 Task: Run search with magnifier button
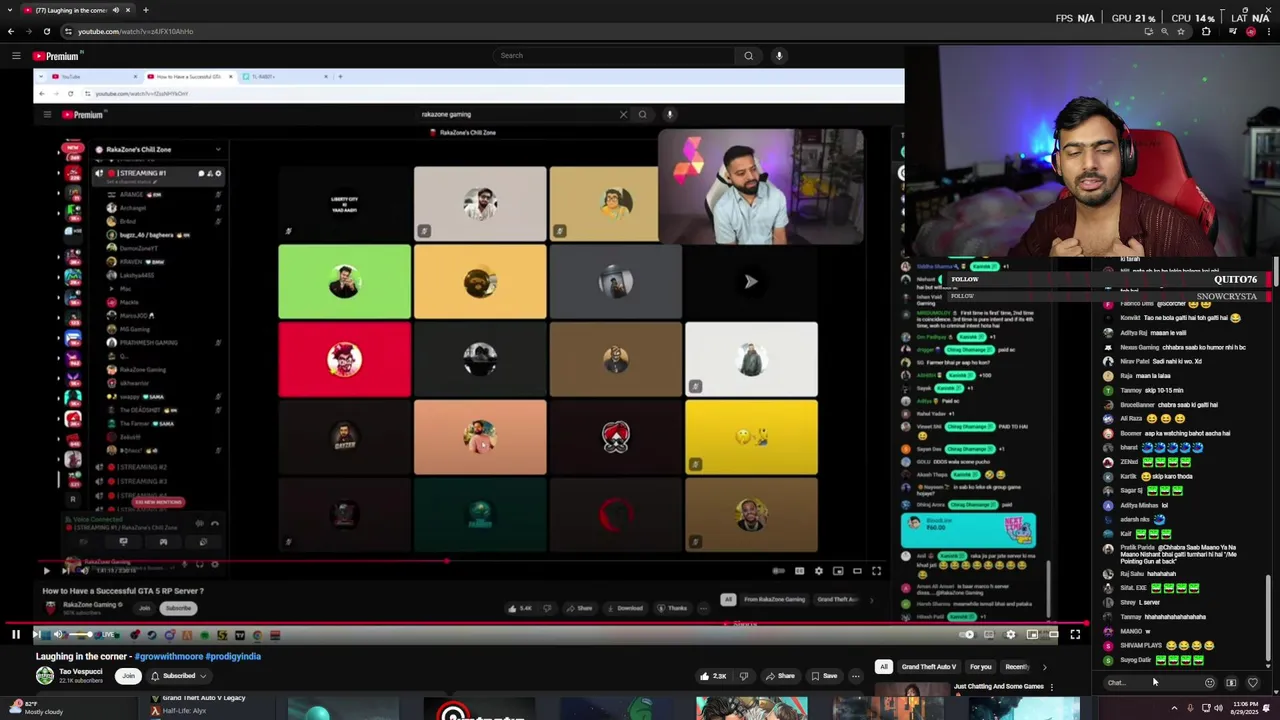(748, 56)
